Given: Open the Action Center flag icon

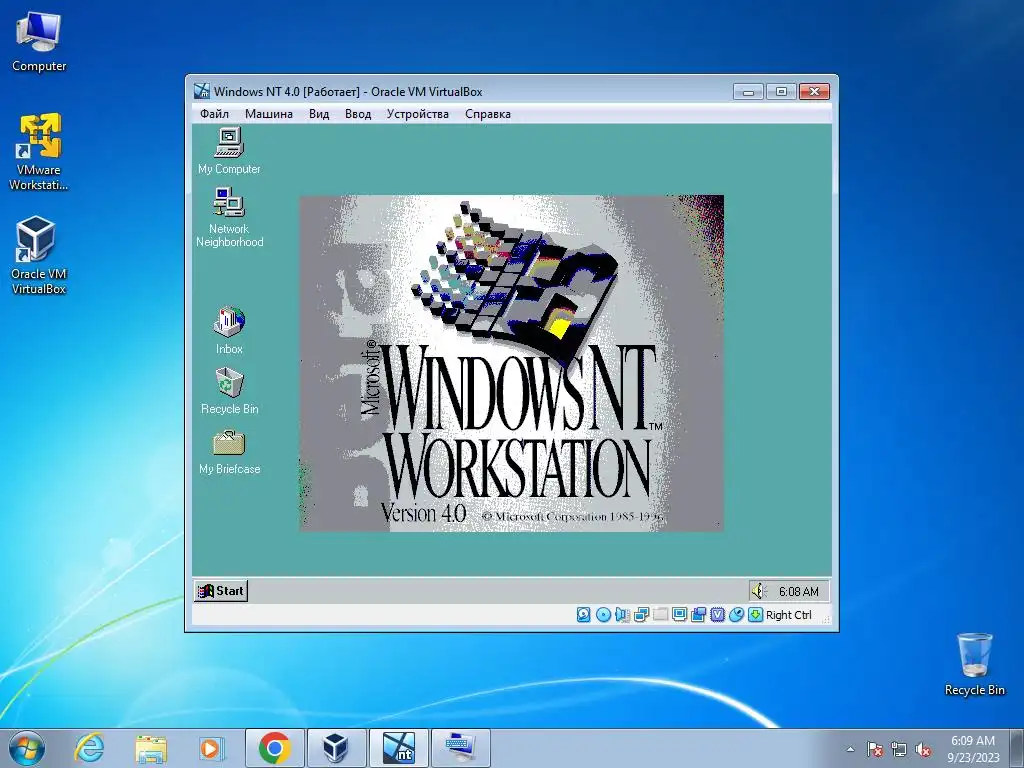Looking at the screenshot, I should pos(874,749).
